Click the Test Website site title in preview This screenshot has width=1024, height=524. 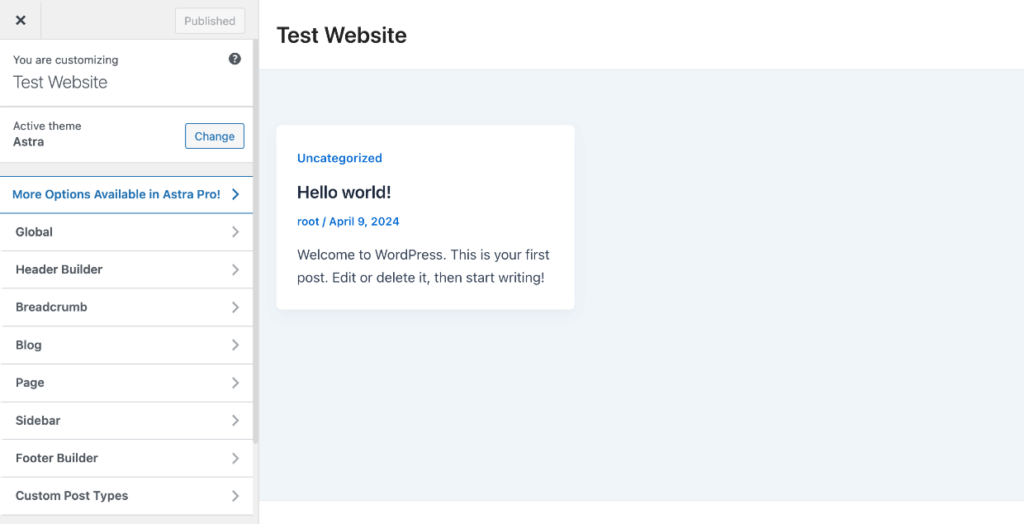[342, 35]
